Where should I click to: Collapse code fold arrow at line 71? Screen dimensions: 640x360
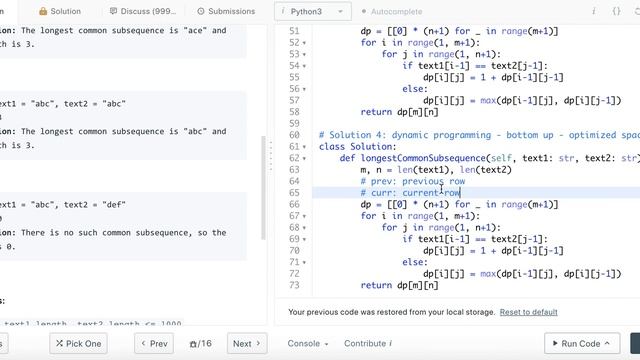click(304, 262)
